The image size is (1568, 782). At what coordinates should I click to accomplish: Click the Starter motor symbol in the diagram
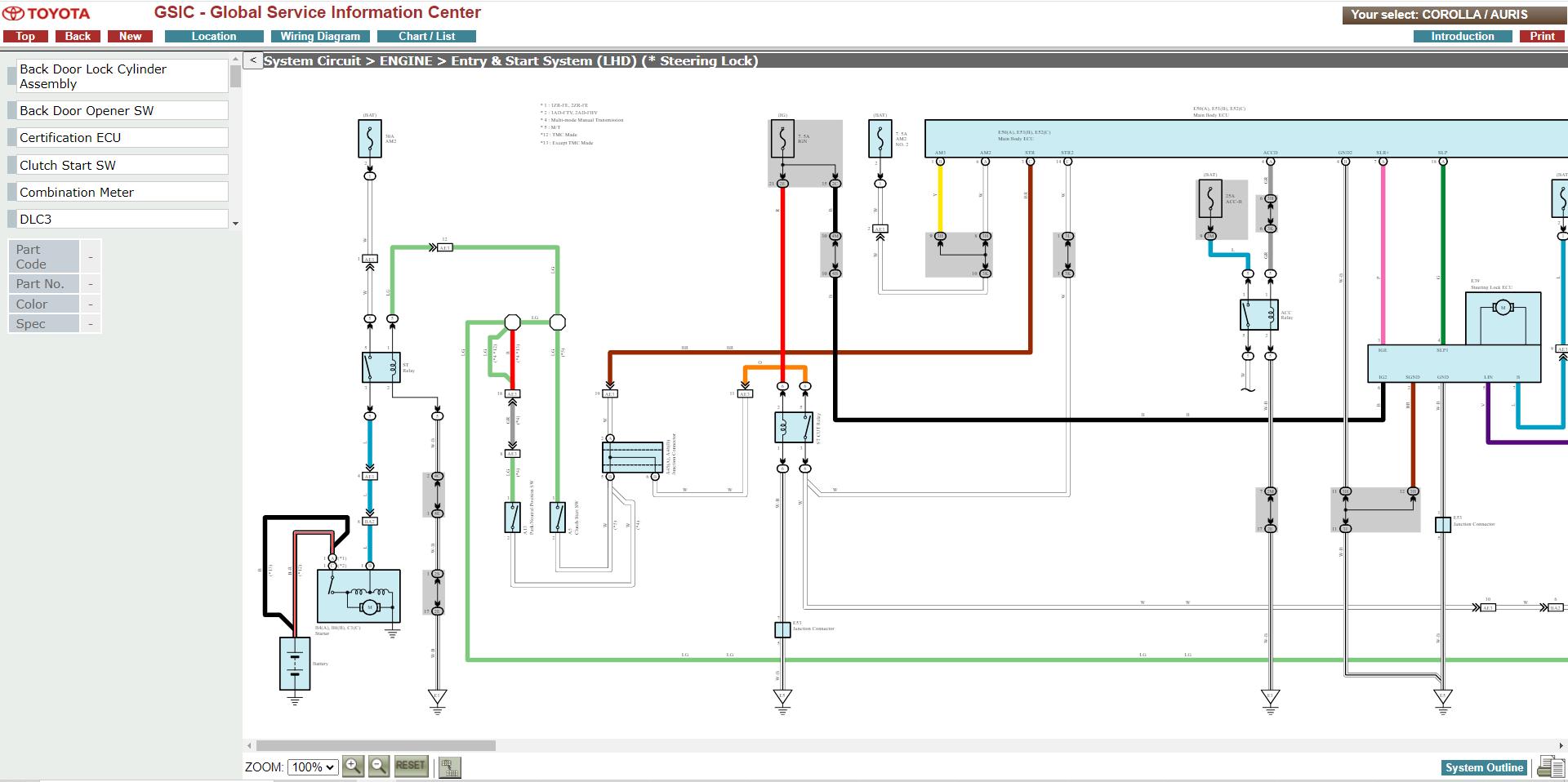click(x=359, y=596)
